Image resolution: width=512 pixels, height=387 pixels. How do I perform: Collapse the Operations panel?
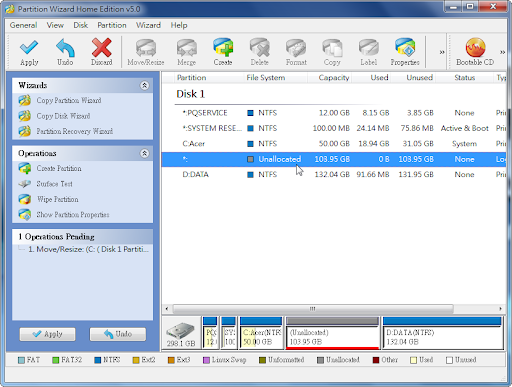click(x=144, y=153)
